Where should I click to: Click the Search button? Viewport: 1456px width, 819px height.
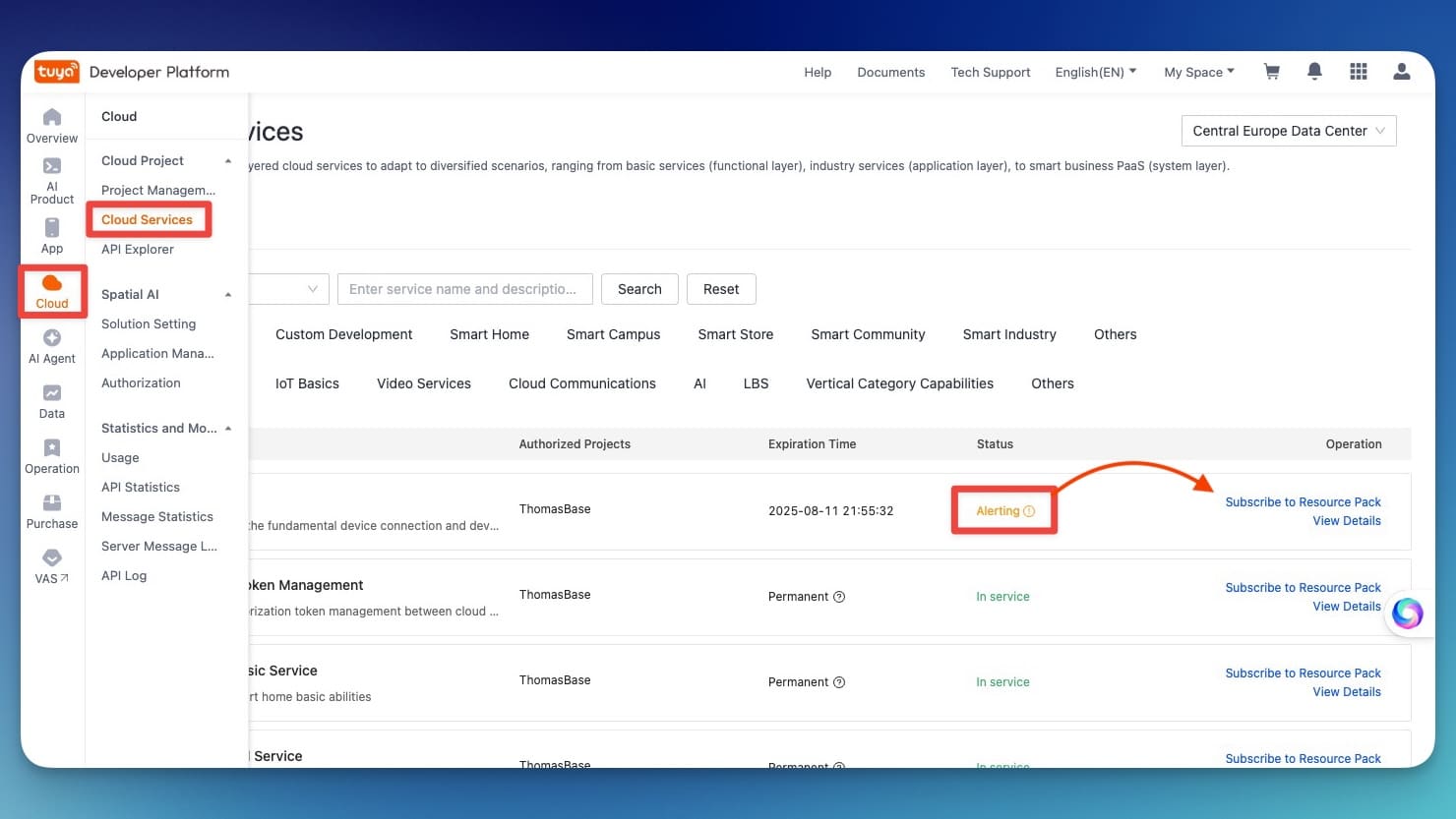pyautogui.click(x=639, y=289)
